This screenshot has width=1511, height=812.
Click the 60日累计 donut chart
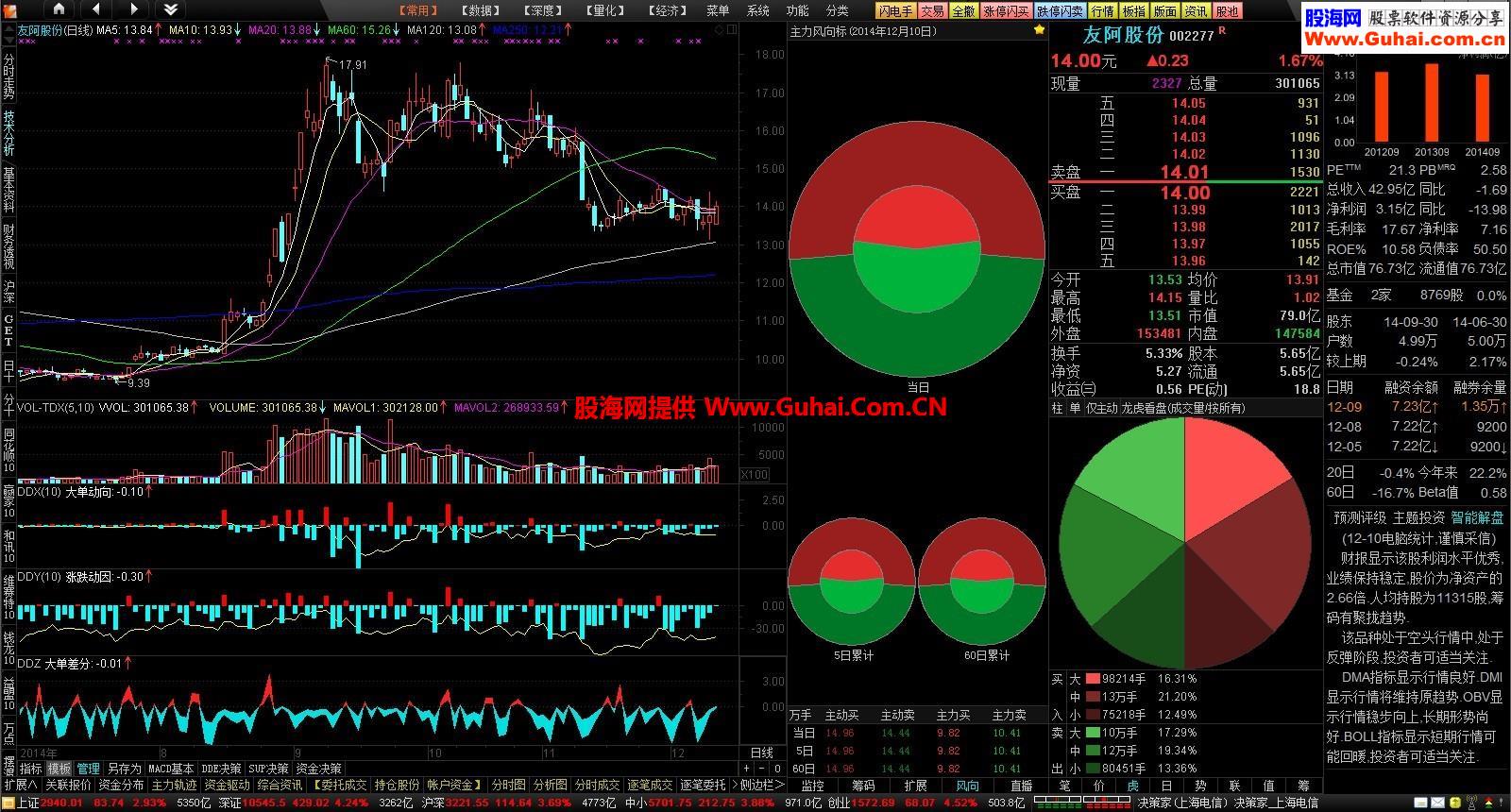pos(982,581)
